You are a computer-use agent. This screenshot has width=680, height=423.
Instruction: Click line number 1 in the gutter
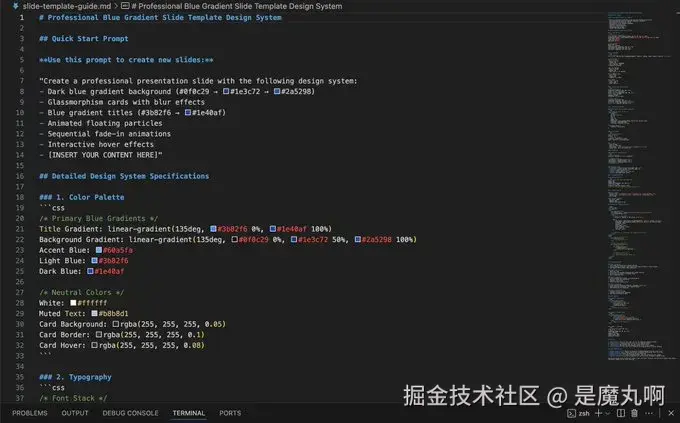(22, 18)
